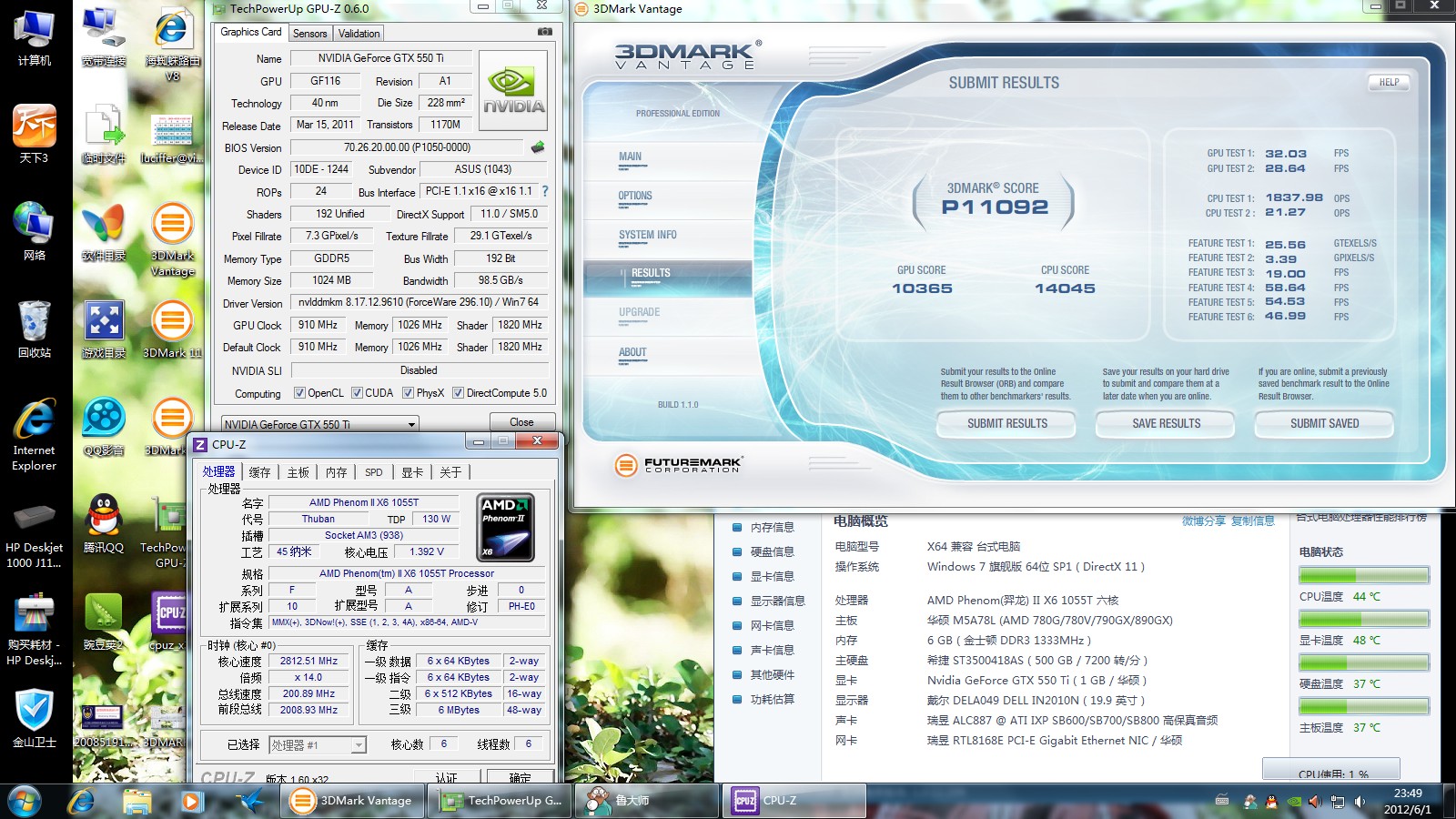
Task: Click the SAVE RESULTS button
Action: pyautogui.click(x=1166, y=423)
